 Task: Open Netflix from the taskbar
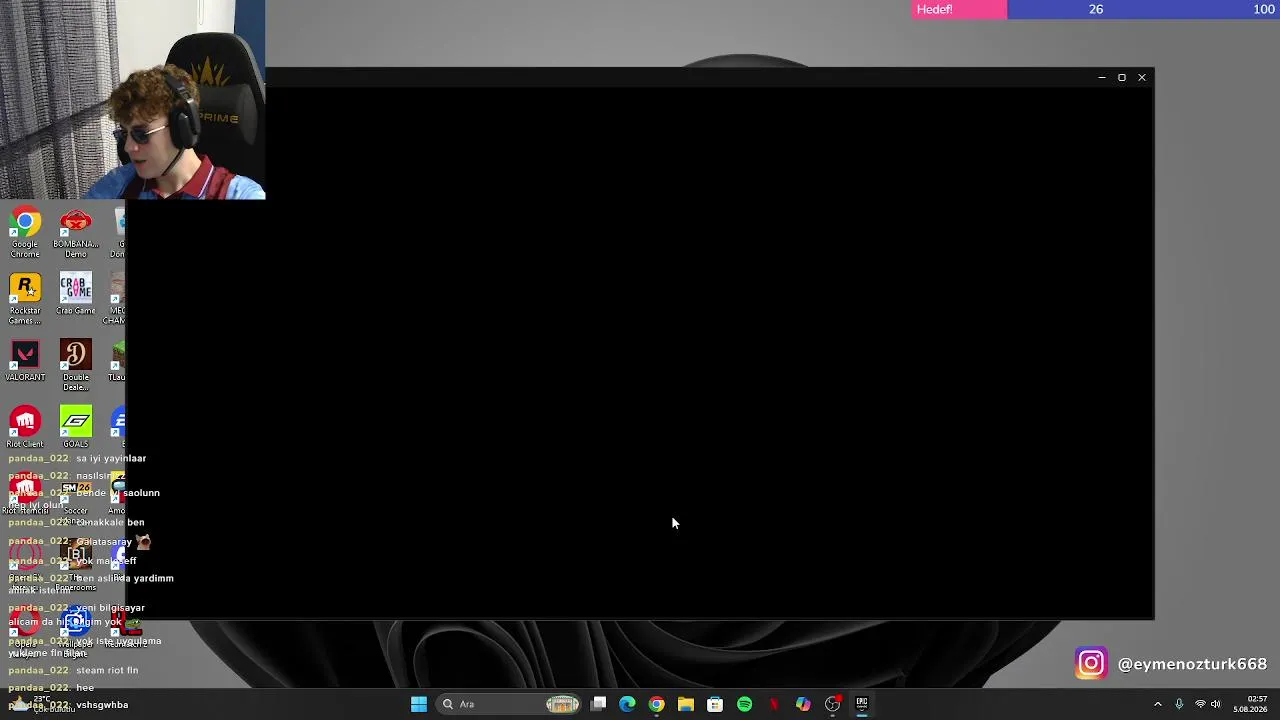[x=773, y=704]
